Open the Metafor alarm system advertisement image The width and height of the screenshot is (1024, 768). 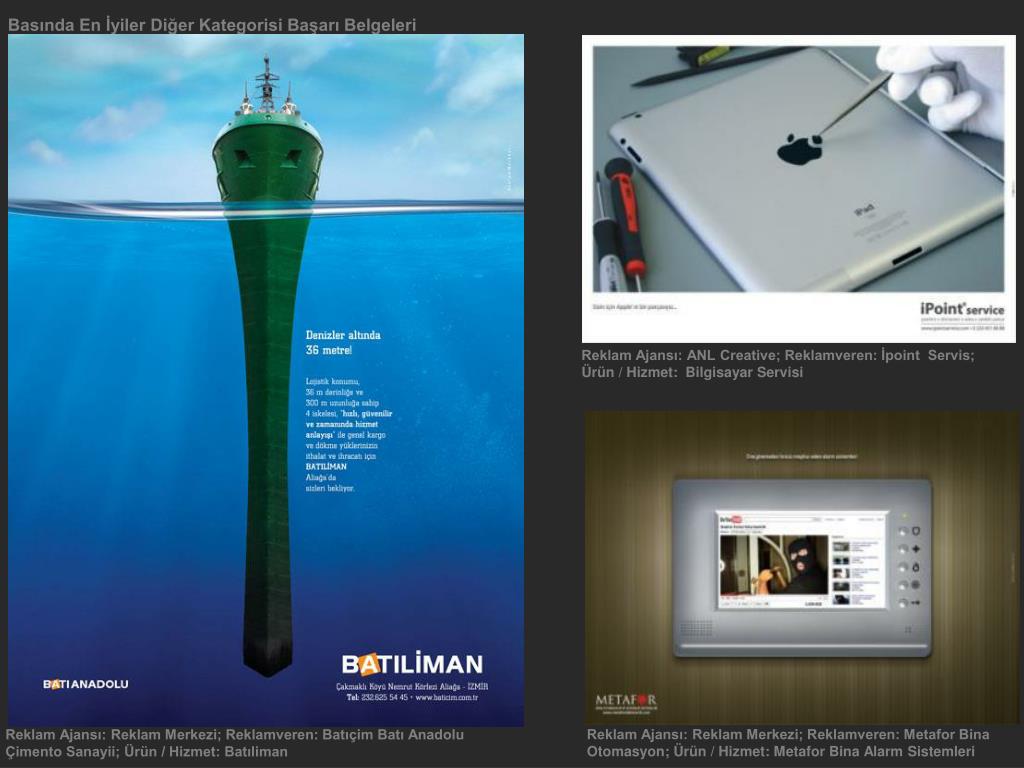tap(801, 568)
